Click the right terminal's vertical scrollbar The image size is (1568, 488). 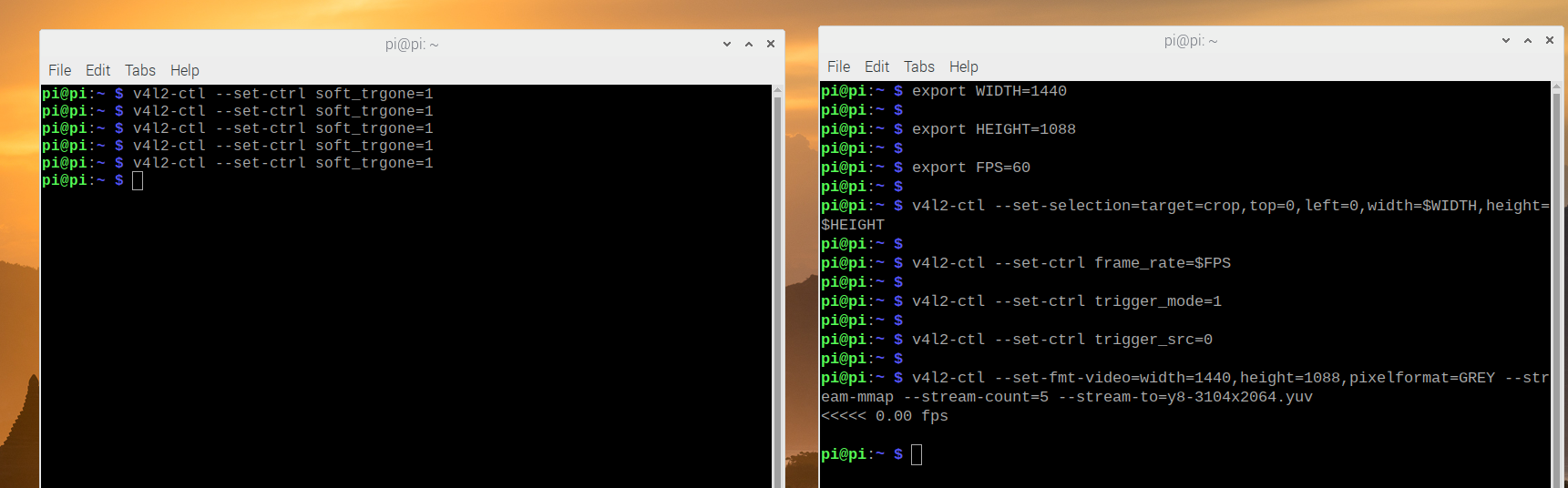pyautogui.click(x=1556, y=273)
